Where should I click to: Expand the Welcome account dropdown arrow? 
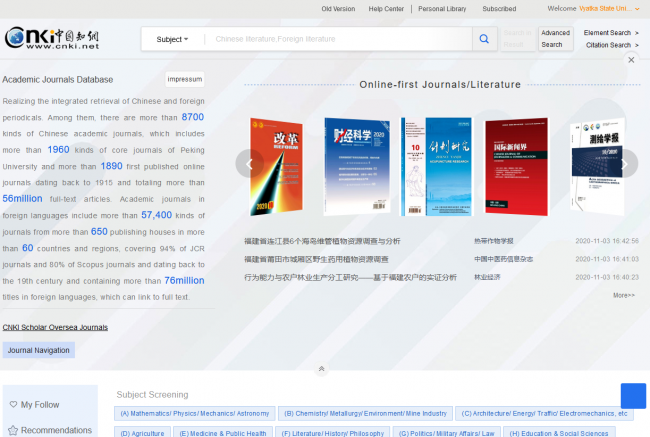pyautogui.click(x=637, y=9)
